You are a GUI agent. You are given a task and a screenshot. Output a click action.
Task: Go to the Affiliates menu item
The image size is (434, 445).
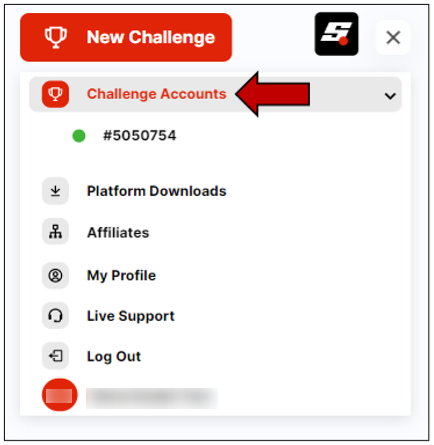118,232
